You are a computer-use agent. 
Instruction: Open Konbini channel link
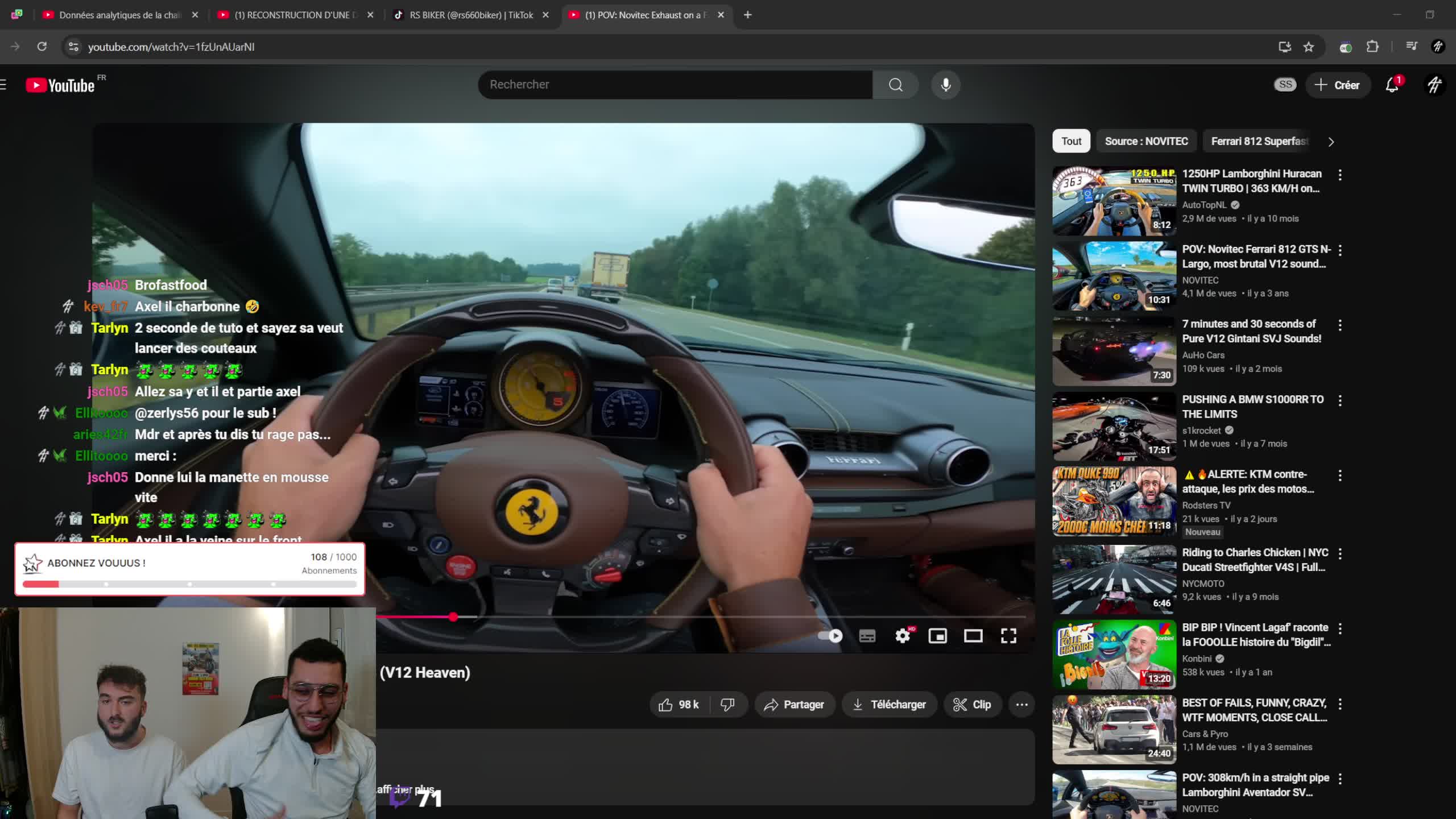point(1197,659)
